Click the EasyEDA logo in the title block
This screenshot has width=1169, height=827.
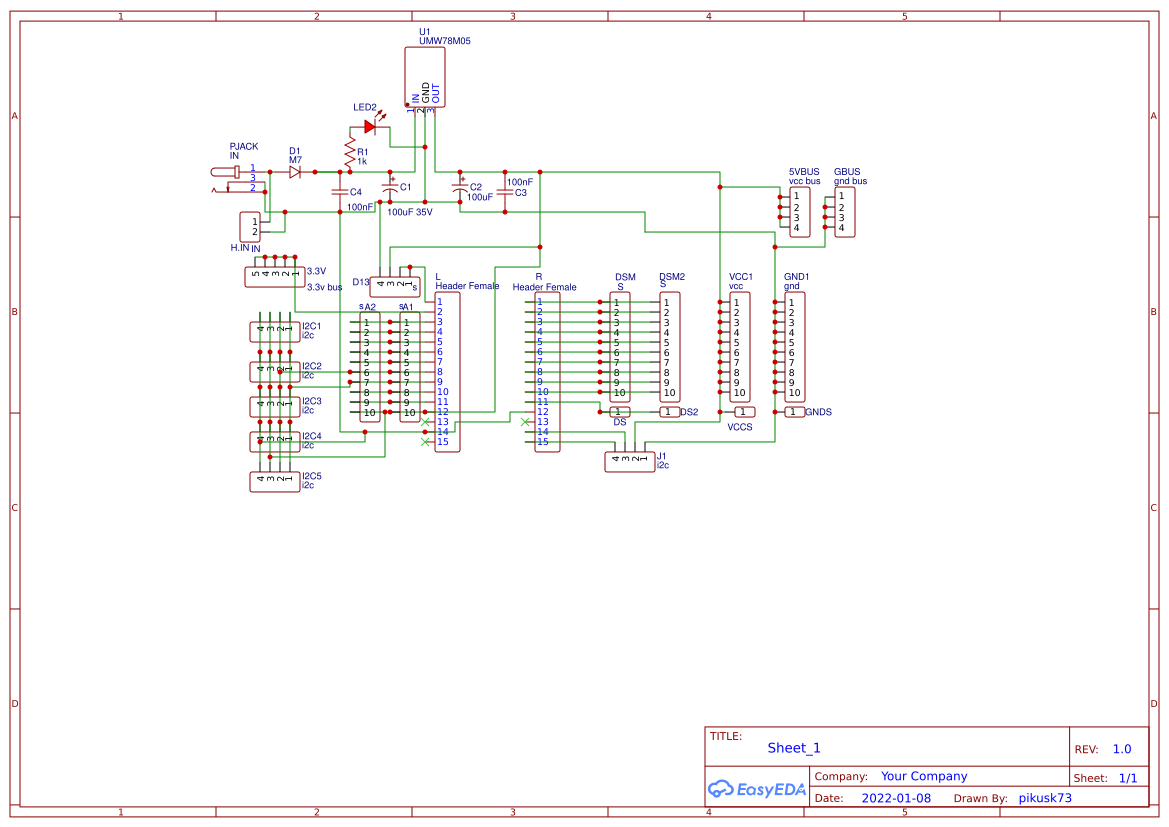[x=756, y=789]
